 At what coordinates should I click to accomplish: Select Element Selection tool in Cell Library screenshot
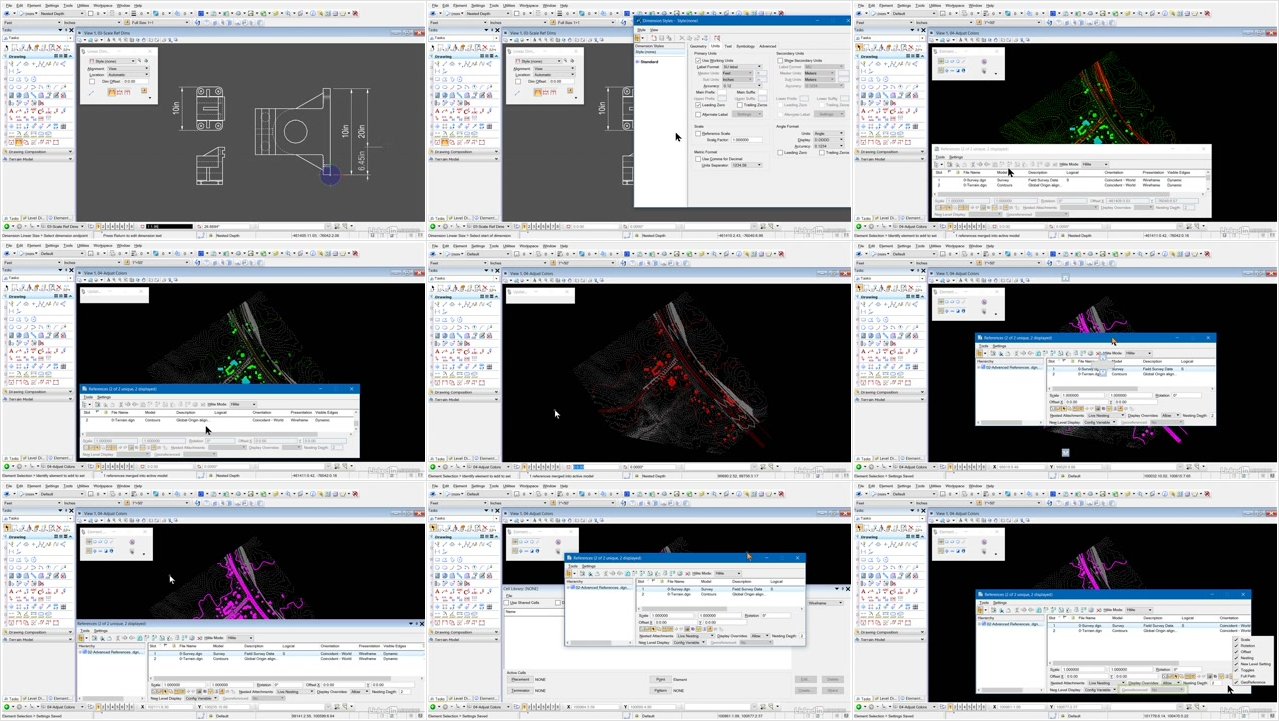coord(433,528)
